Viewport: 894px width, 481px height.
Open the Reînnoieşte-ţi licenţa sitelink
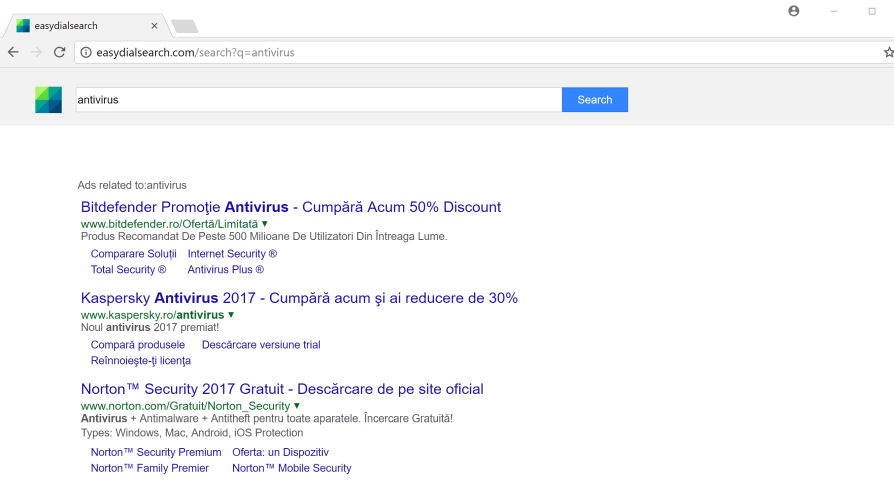click(x=141, y=361)
